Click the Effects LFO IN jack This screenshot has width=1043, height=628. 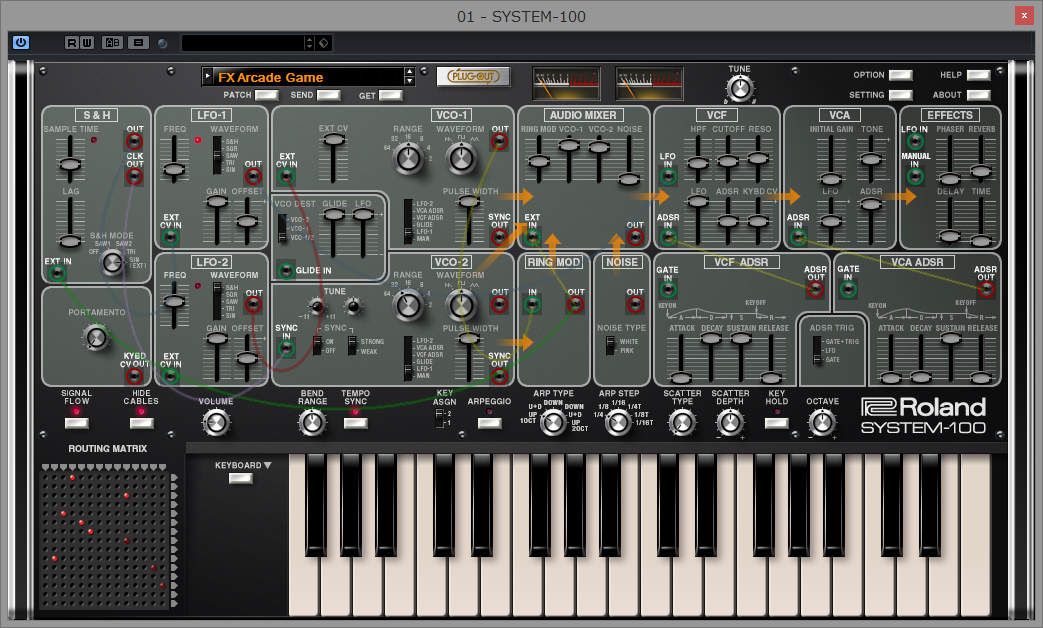(915, 141)
